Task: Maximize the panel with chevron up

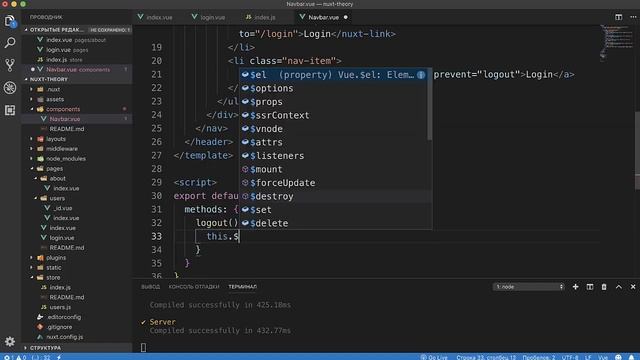Action: click(618, 287)
